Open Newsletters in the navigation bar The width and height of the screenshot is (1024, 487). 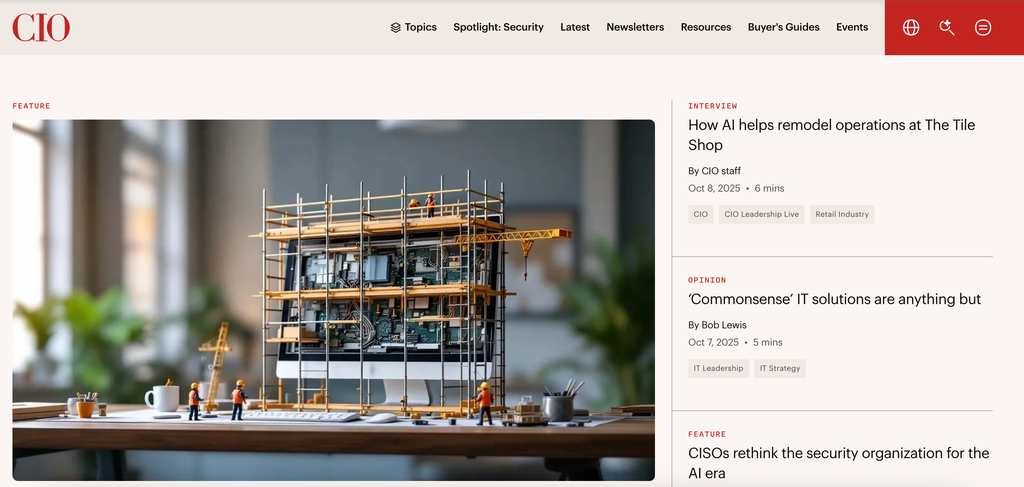pyautogui.click(x=635, y=27)
